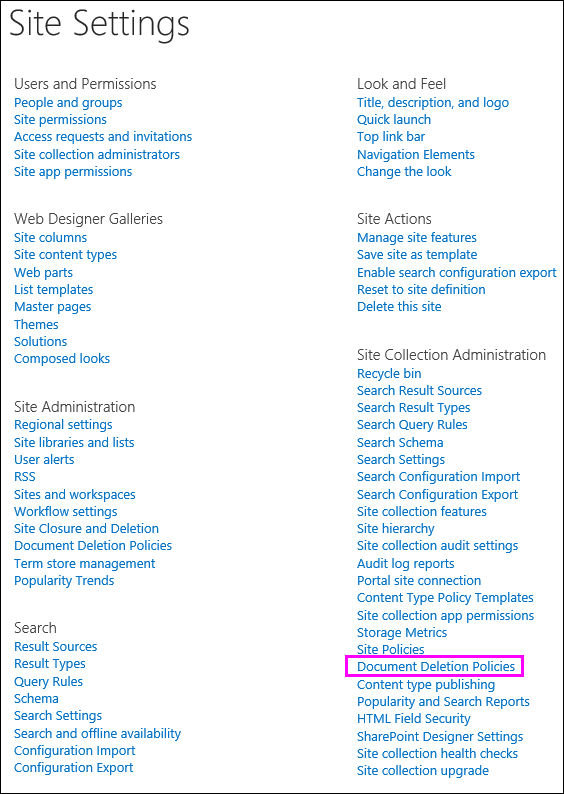The width and height of the screenshot is (564, 794).
Task: Open Top link bar settings
Action: point(391,137)
